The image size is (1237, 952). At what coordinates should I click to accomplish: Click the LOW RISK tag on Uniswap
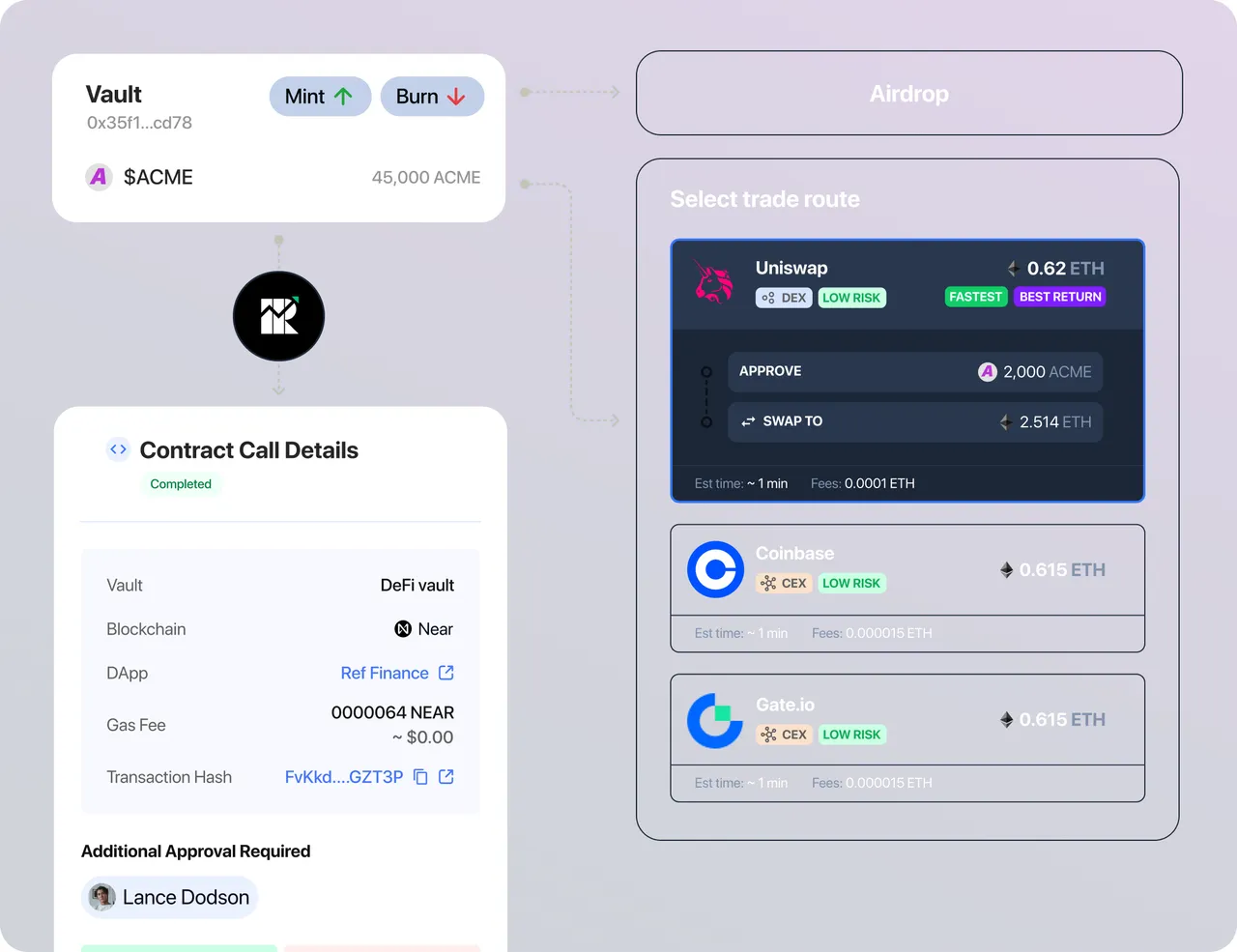click(851, 298)
